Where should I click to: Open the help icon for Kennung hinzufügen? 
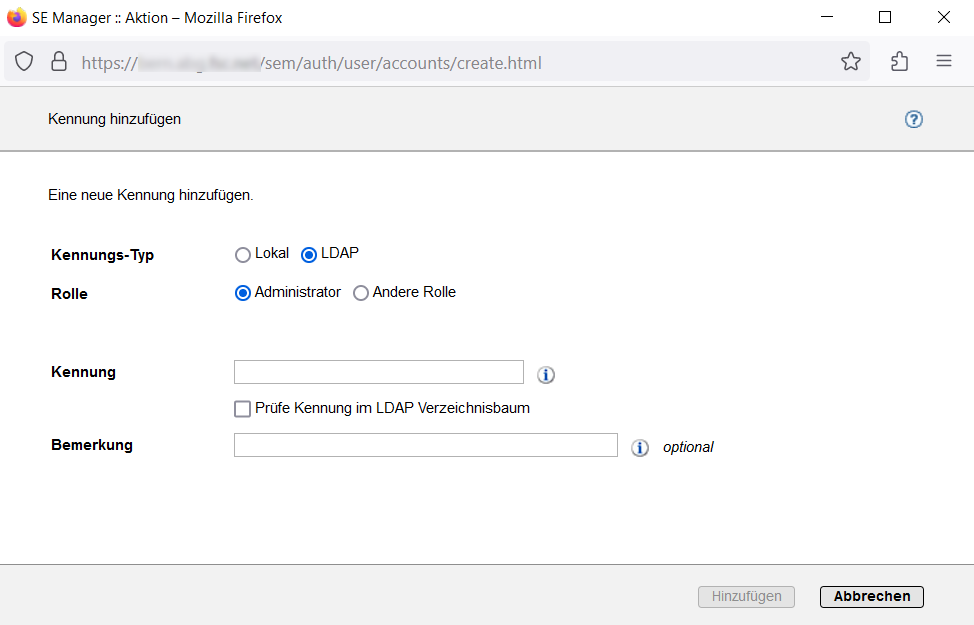[913, 119]
